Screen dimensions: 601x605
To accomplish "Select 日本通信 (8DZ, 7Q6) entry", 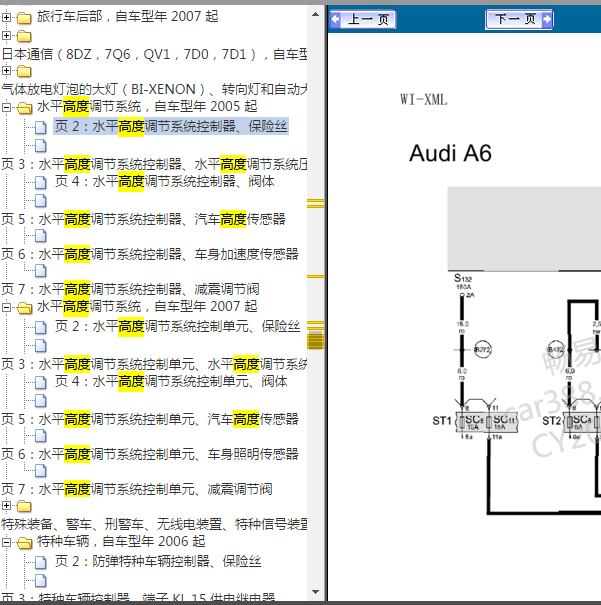I will (x=154, y=54).
